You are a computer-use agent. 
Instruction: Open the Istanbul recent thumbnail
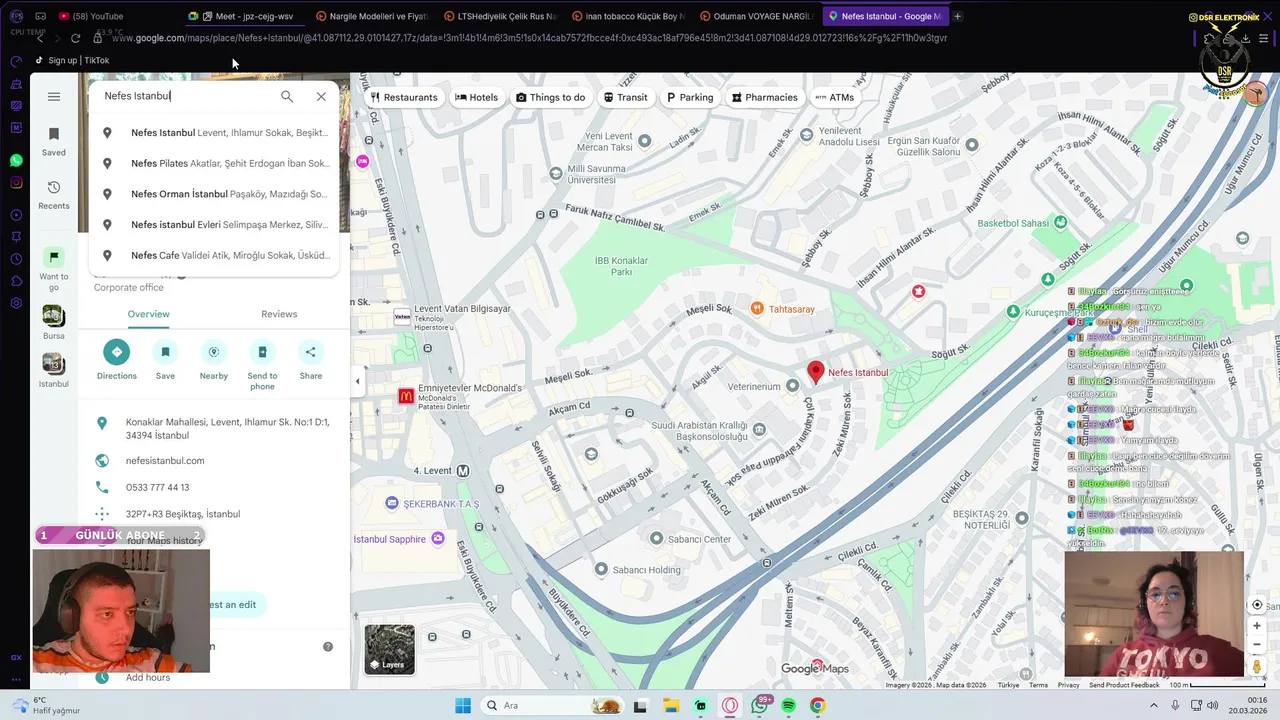click(54, 370)
